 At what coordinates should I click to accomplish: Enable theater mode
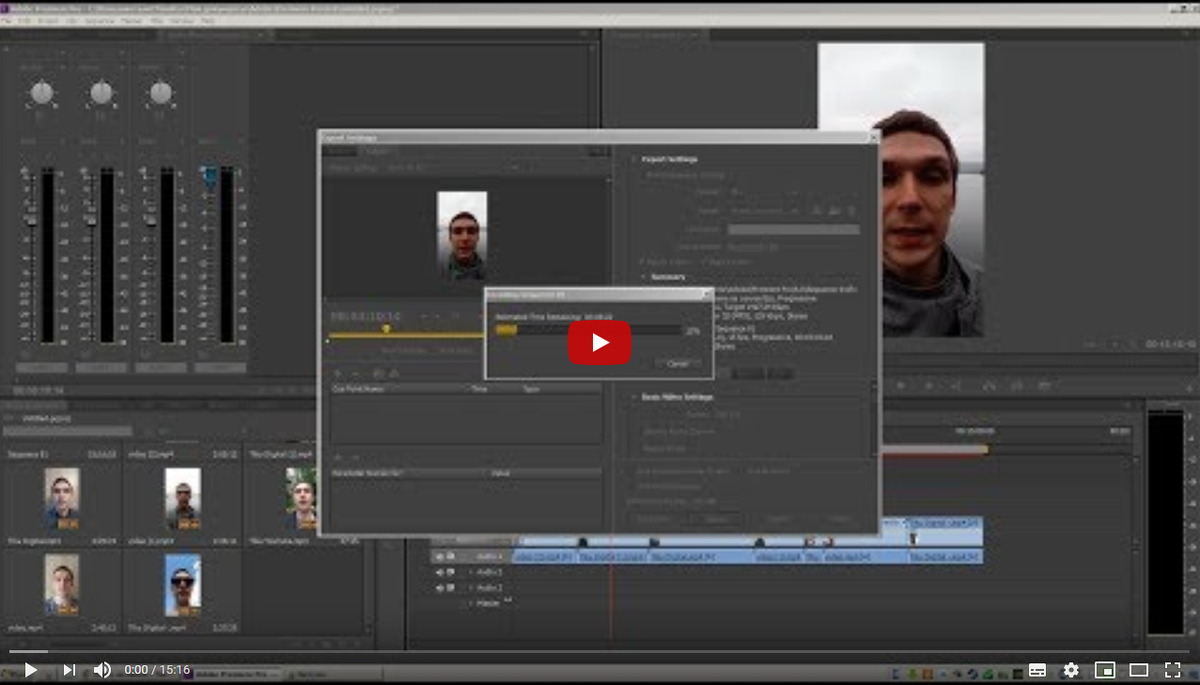(1139, 670)
